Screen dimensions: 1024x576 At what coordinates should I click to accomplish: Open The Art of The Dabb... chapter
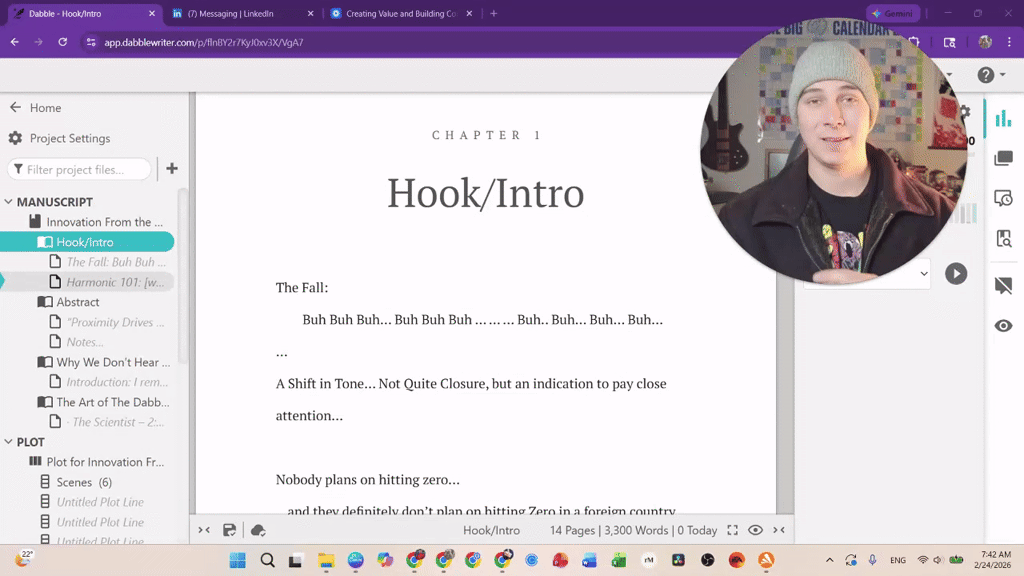104,402
